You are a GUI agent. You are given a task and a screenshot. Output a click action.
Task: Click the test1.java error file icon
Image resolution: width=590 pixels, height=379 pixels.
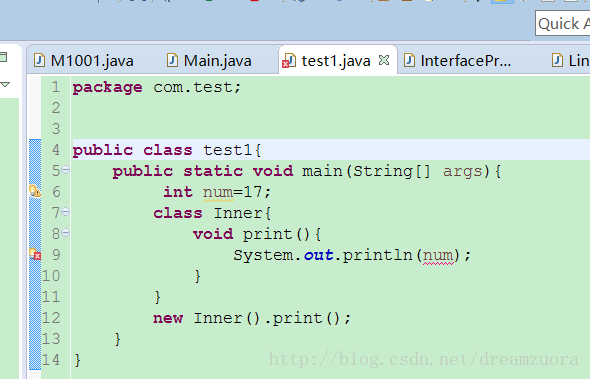point(288,61)
